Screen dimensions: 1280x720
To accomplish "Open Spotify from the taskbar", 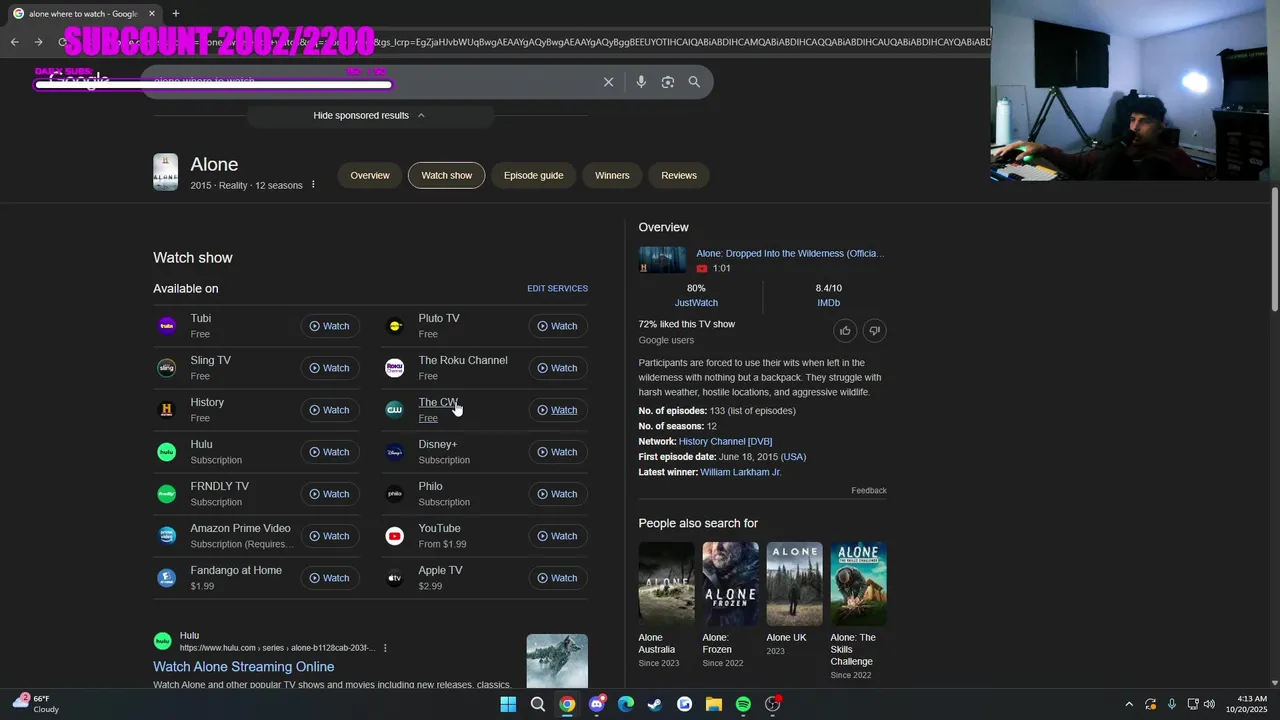I will click(x=743, y=704).
